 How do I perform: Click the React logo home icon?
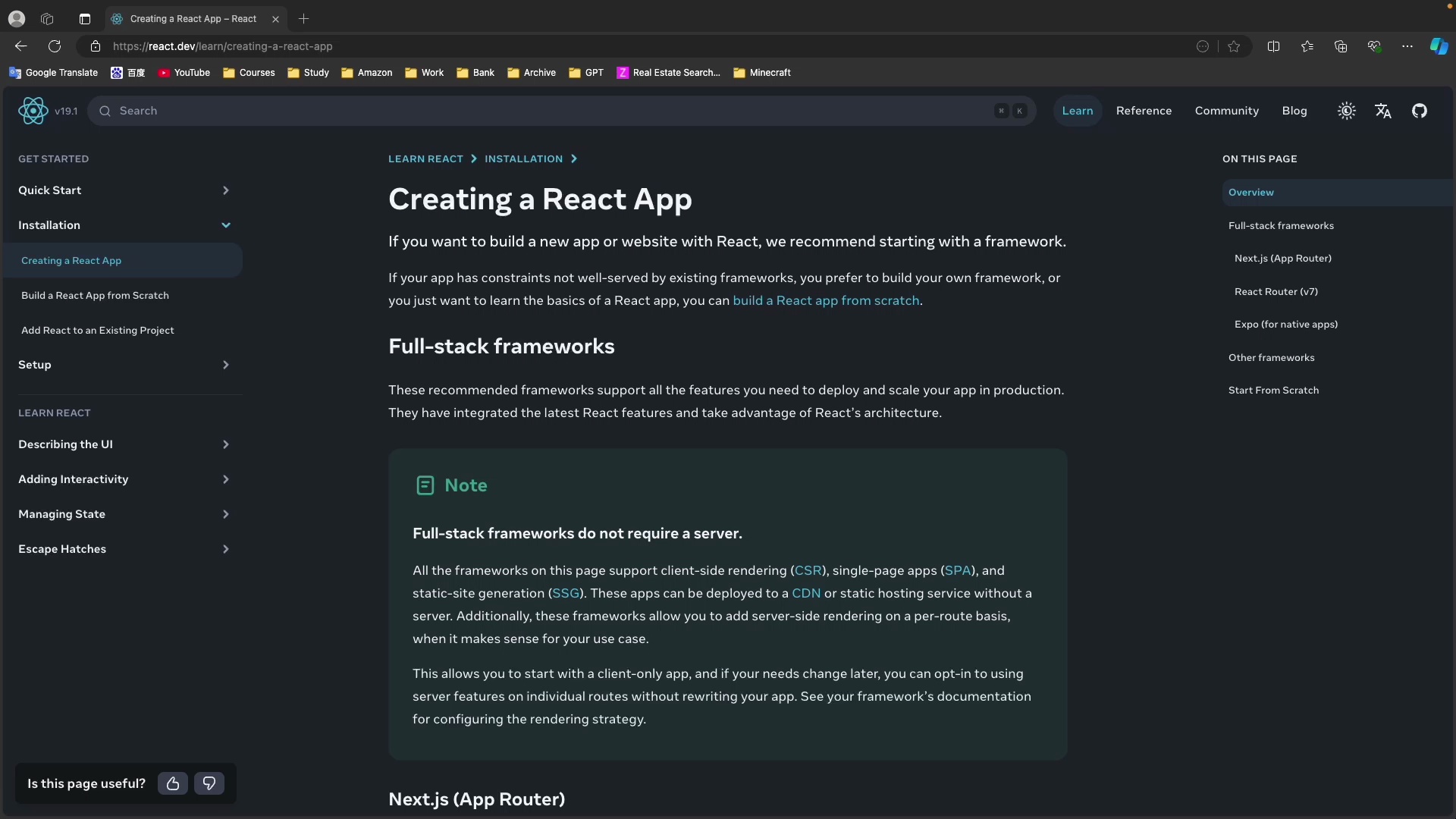click(33, 111)
